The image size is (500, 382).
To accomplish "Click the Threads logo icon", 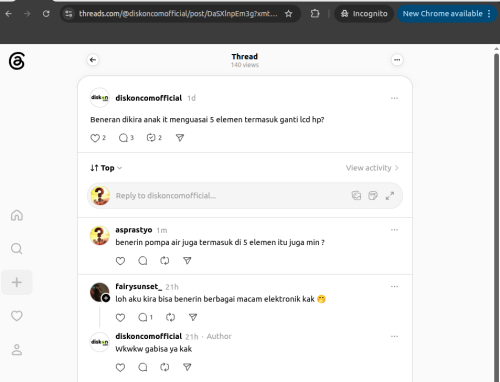I will tap(17, 61).
